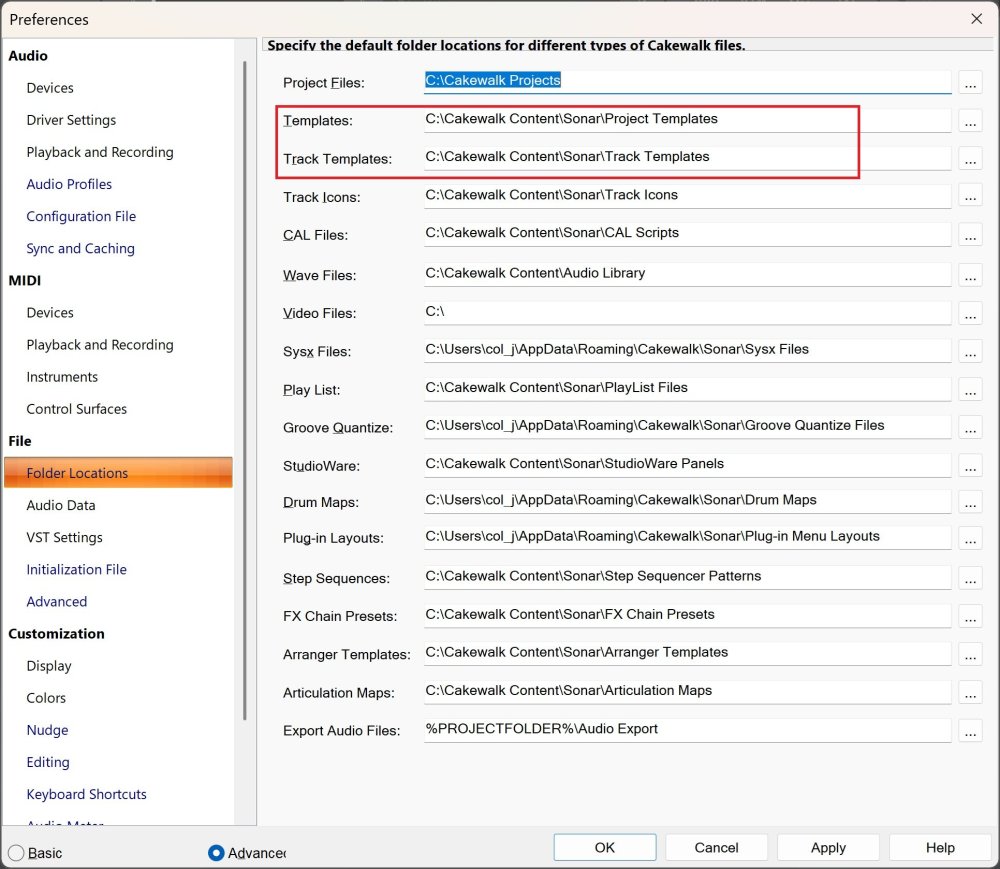Viewport: 1000px width, 869px height.
Task: Select Control Surfaces under MIDI
Action: click(x=76, y=409)
